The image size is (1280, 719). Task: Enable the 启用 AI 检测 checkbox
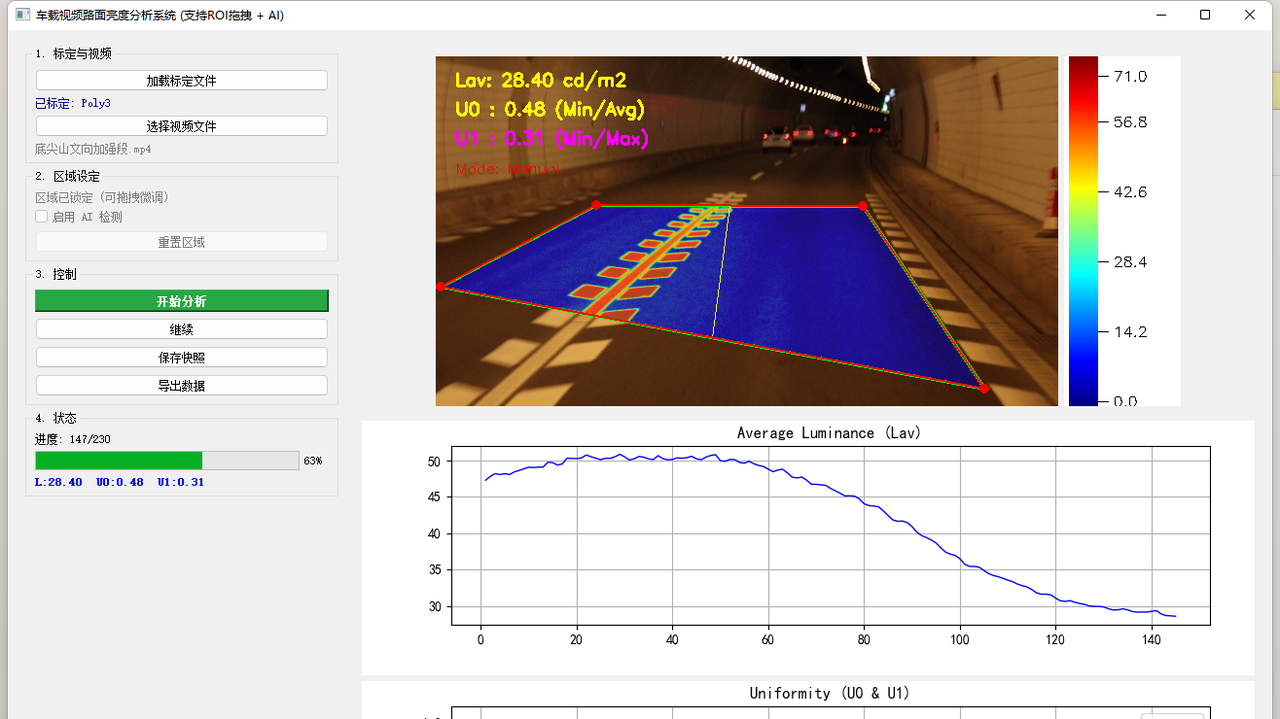pos(42,217)
